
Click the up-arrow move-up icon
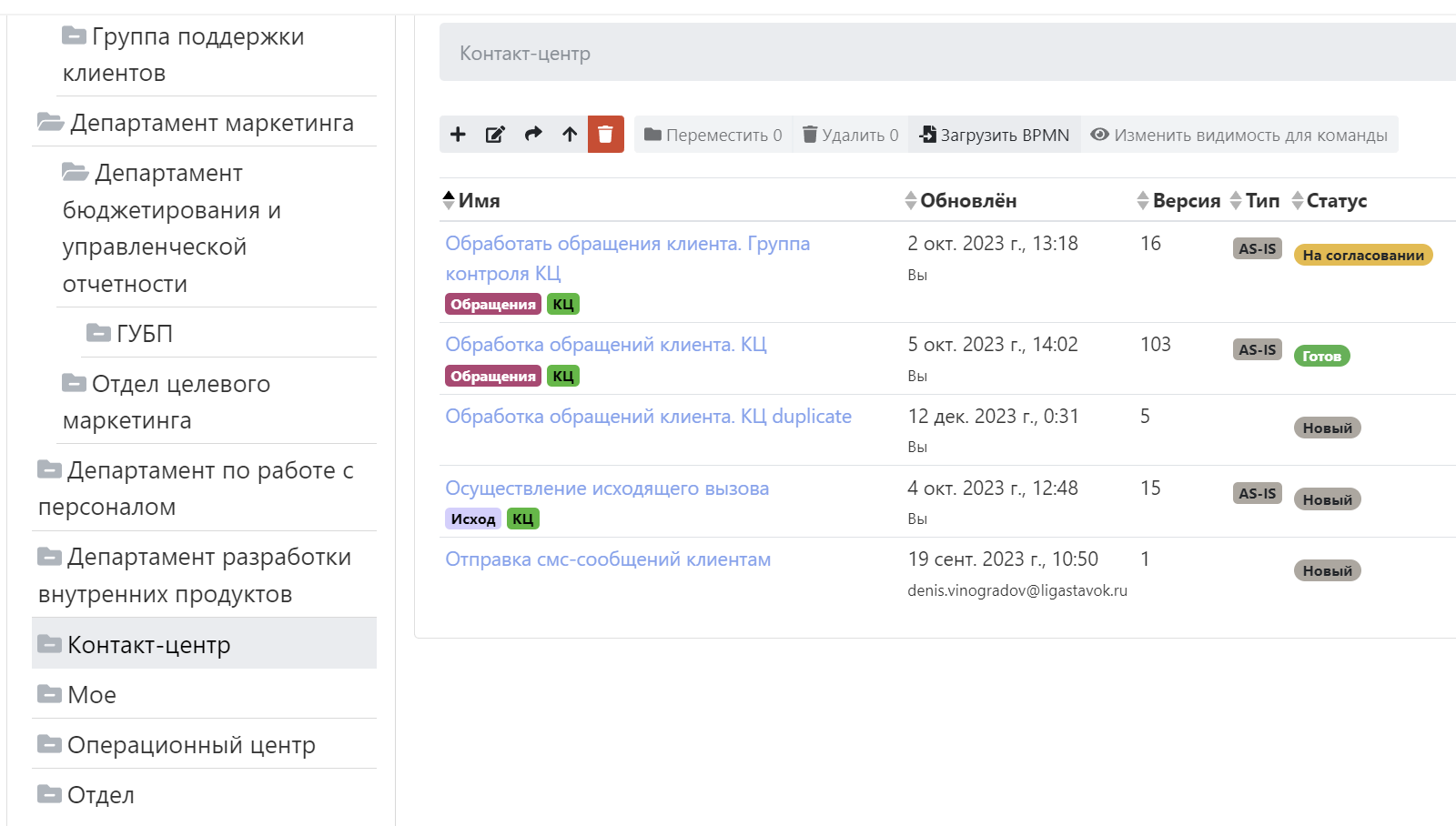pos(570,135)
